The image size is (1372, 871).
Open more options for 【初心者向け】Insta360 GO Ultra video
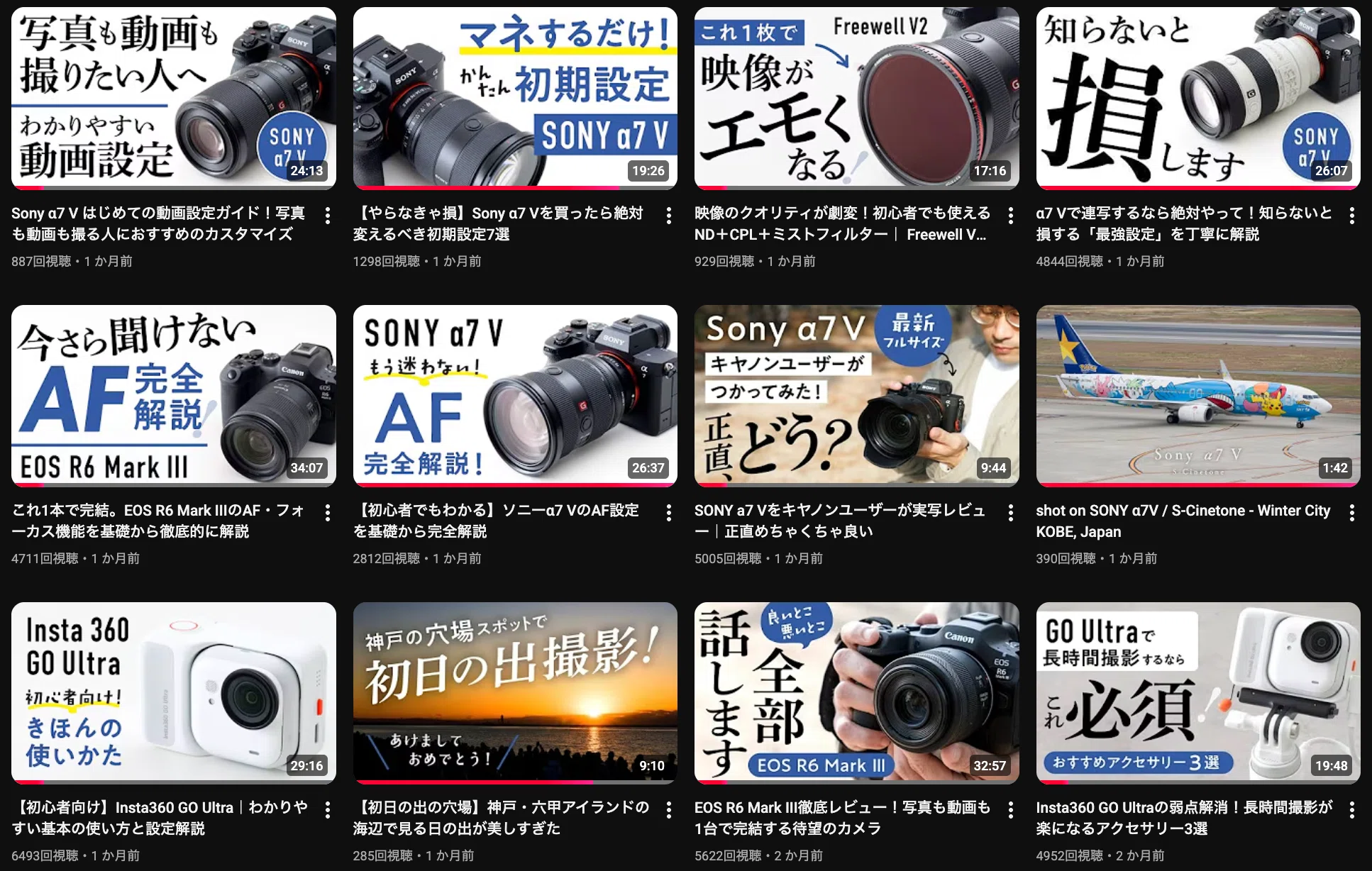point(327,810)
